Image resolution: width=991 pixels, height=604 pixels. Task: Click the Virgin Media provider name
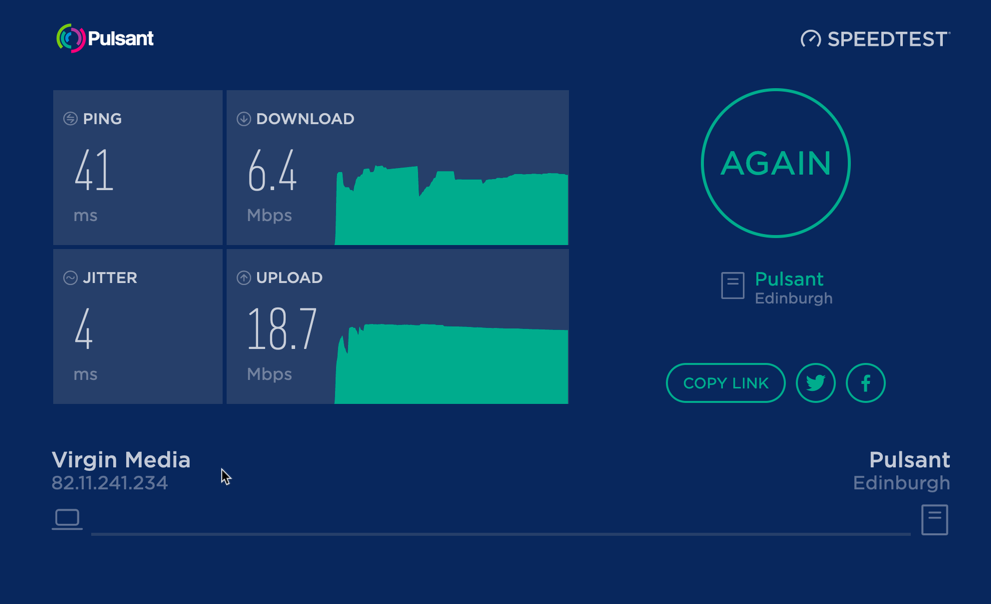tap(121, 460)
